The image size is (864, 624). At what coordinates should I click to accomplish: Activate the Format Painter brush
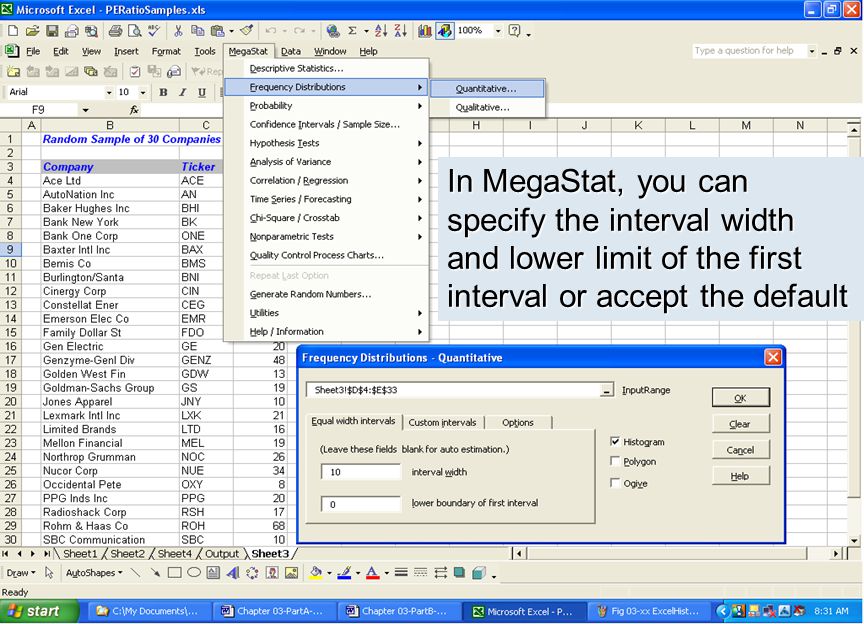[x=247, y=31]
